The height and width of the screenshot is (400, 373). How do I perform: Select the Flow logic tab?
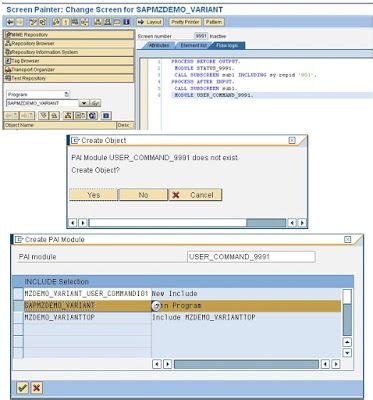[x=227, y=46]
